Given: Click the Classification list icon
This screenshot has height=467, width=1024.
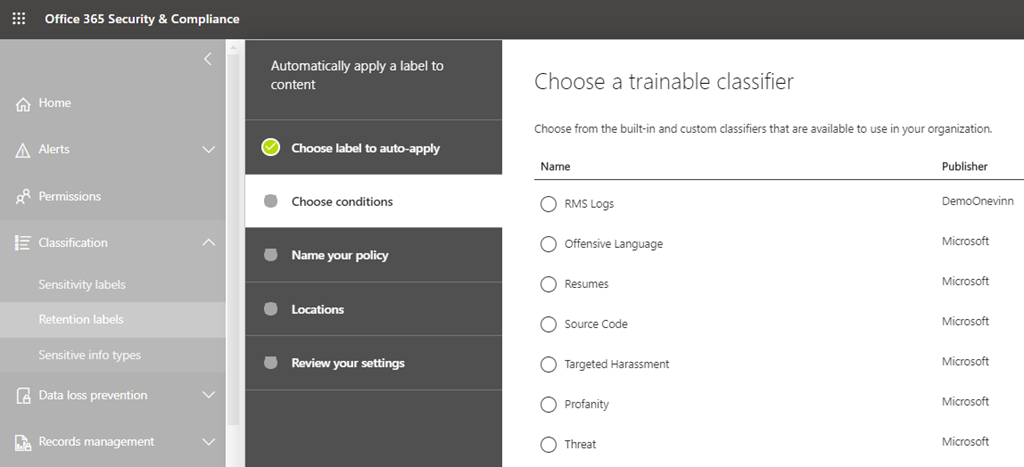Looking at the screenshot, I should coord(23,243).
